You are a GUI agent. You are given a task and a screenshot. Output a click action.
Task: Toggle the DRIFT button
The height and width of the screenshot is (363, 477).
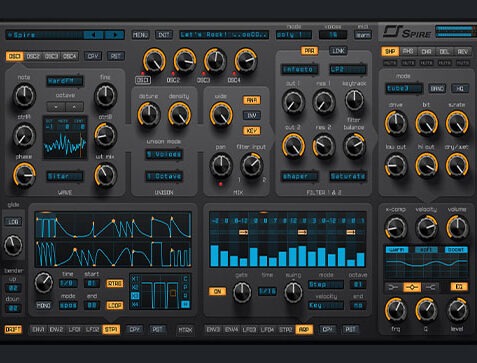click(13, 330)
